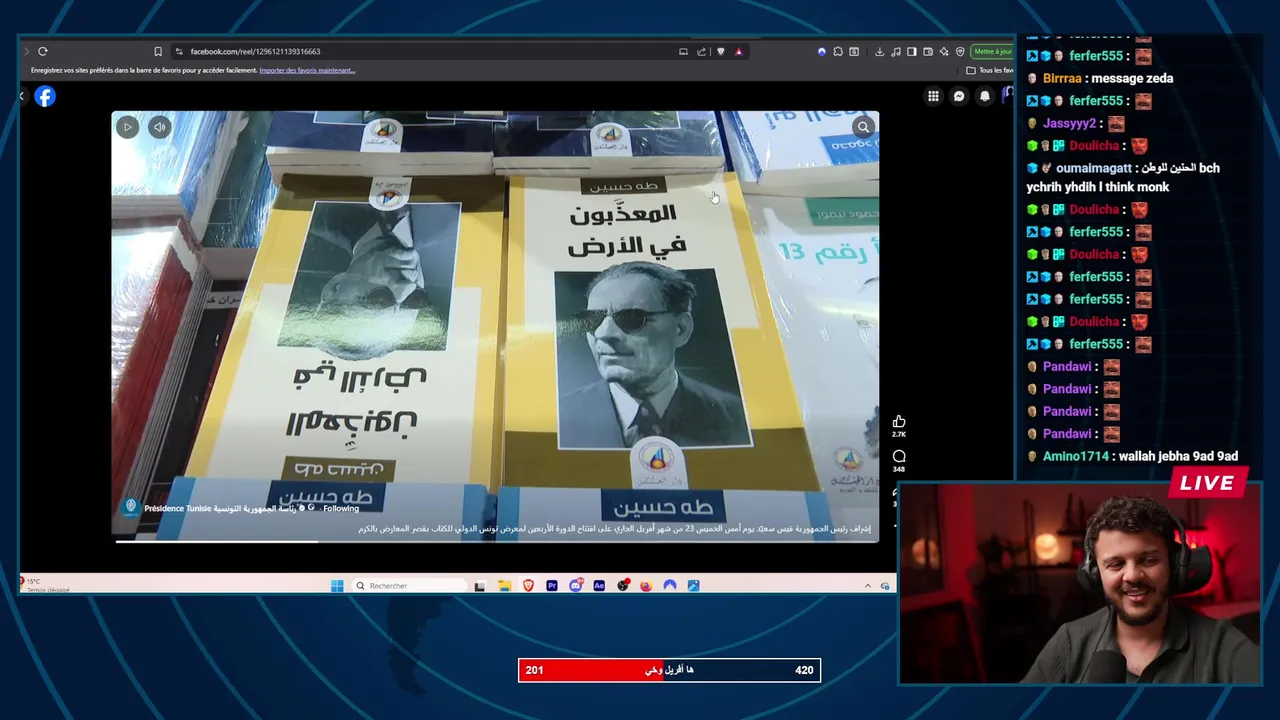Viewport: 1280px width, 720px height.
Task: Open Premiere Pro from the taskbar
Action: 552,585
